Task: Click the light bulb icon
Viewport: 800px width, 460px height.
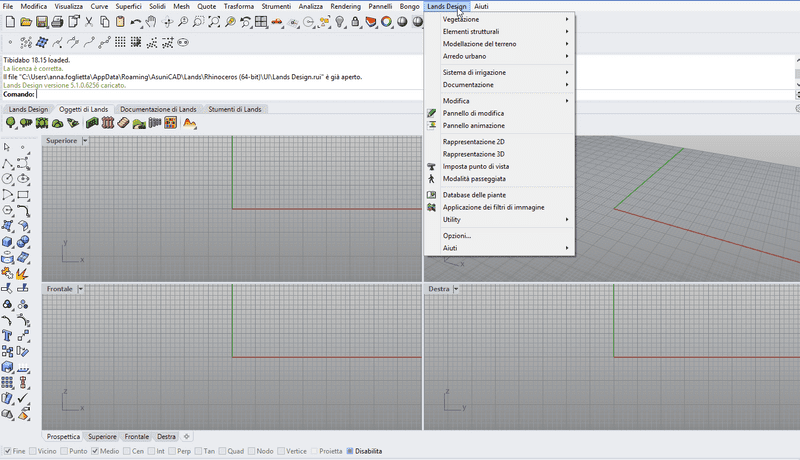Action: click(340, 21)
